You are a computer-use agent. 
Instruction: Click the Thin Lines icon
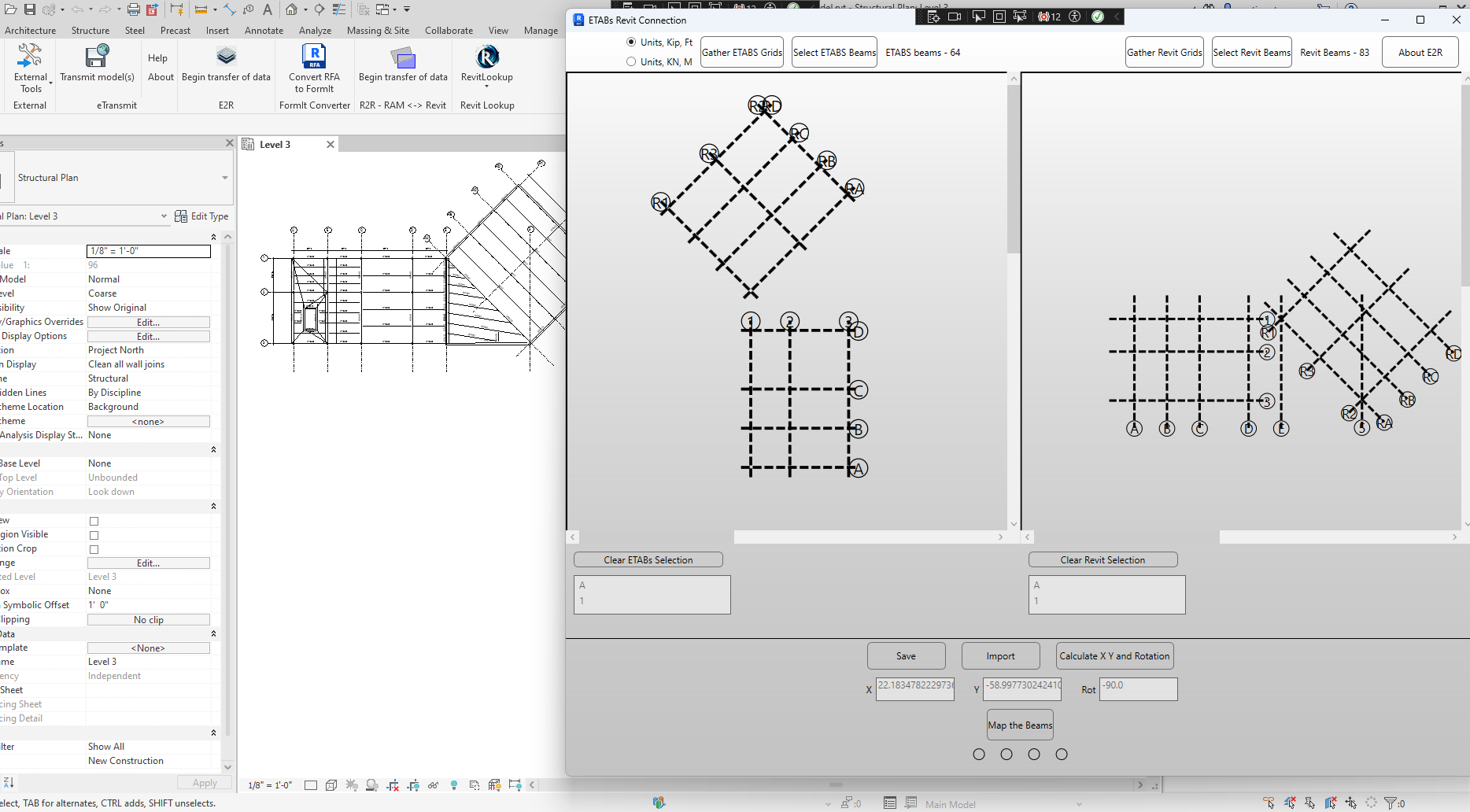click(x=339, y=9)
